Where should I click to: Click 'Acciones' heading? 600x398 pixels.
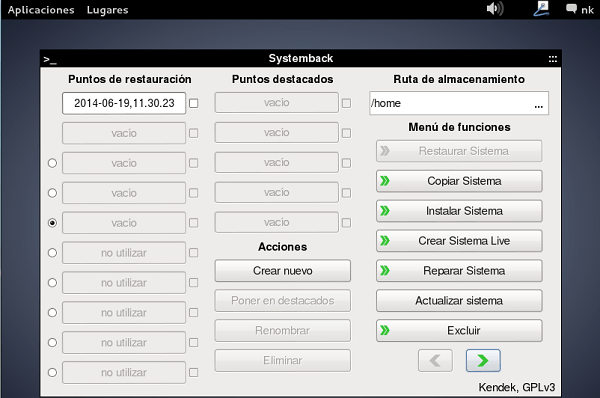pyautogui.click(x=282, y=247)
